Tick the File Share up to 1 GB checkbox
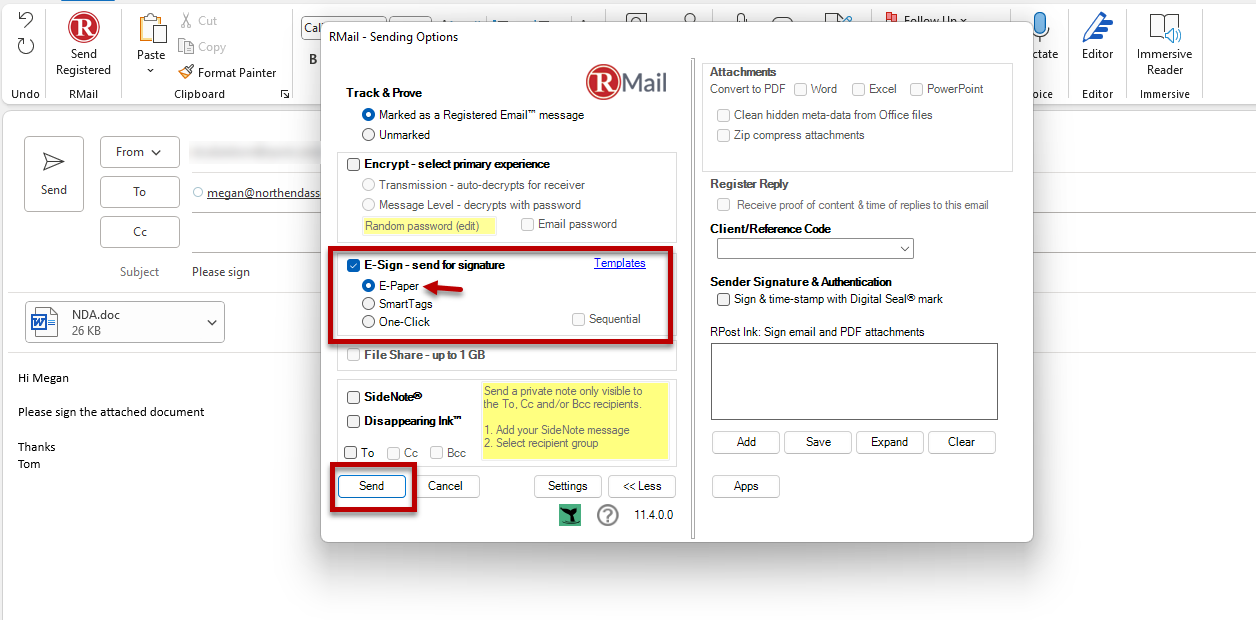Viewport: 1256px width, 620px height. click(x=353, y=355)
